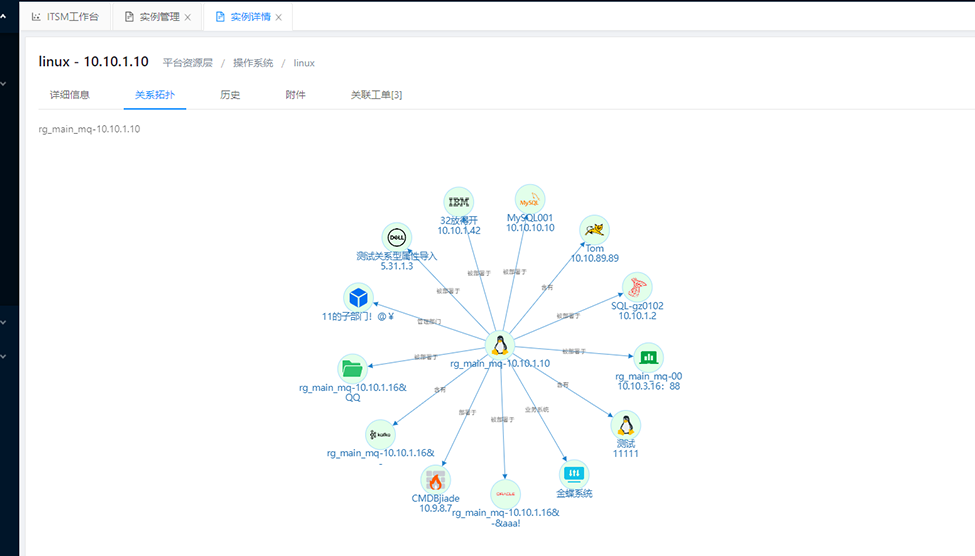This screenshot has width=975, height=556.
Task: Click the MySQL001 10.10.10.10 label
Action: tap(530, 223)
